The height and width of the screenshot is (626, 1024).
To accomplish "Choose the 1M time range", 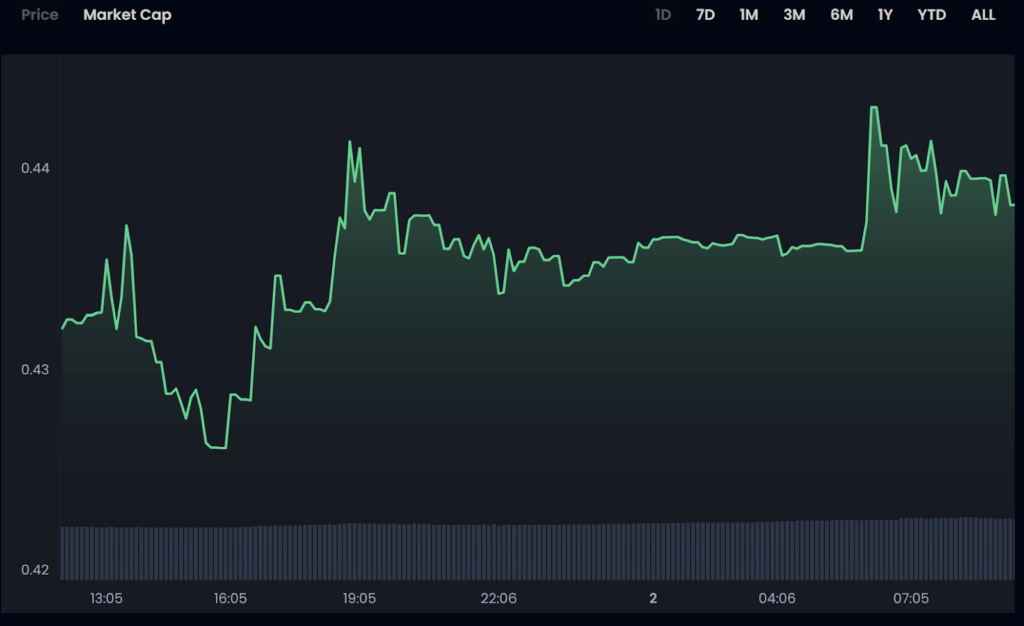I will pos(748,15).
